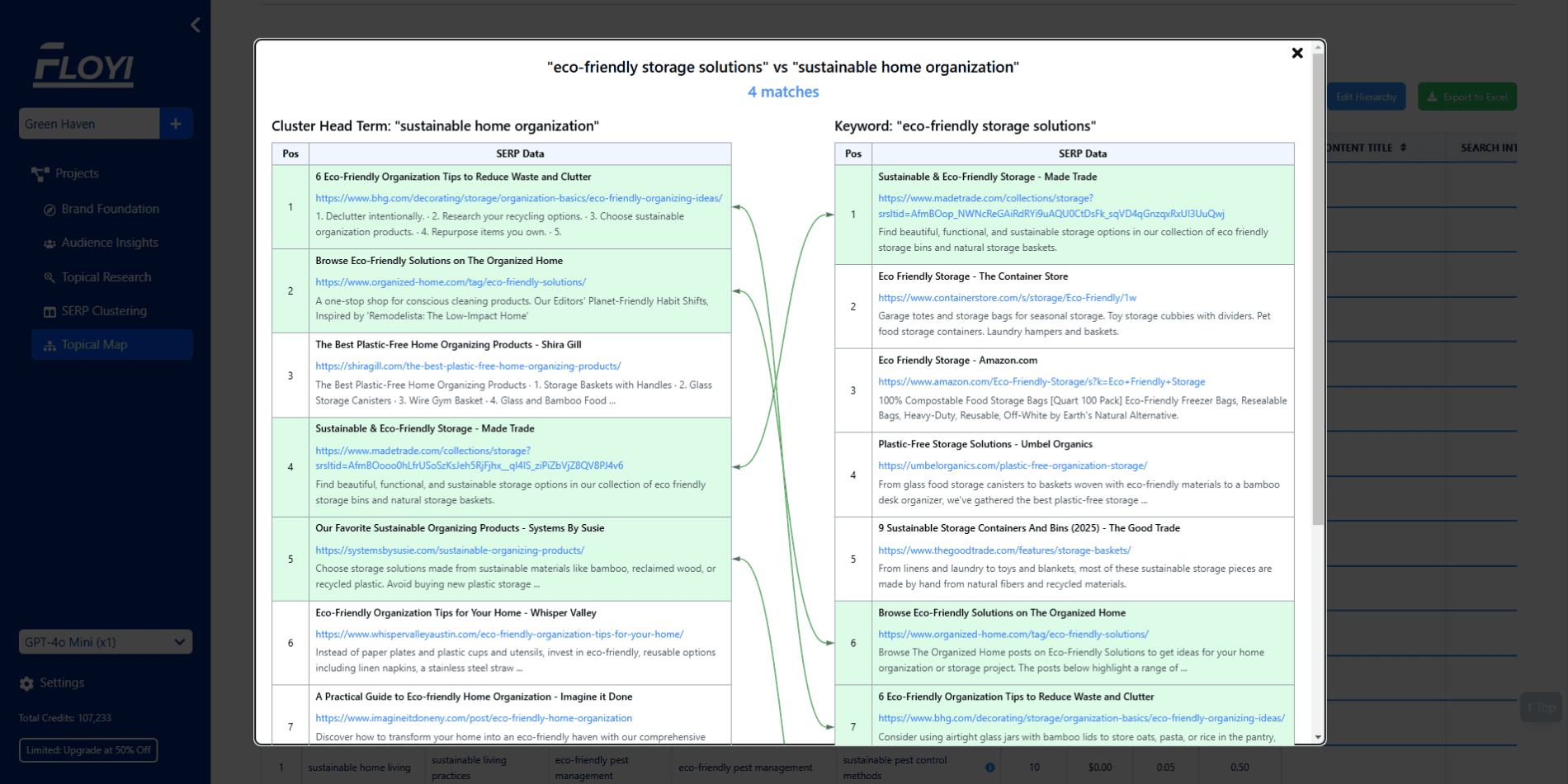1568x784 pixels.
Task: Click the Projects hierarchy icon
Action: coord(40,173)
